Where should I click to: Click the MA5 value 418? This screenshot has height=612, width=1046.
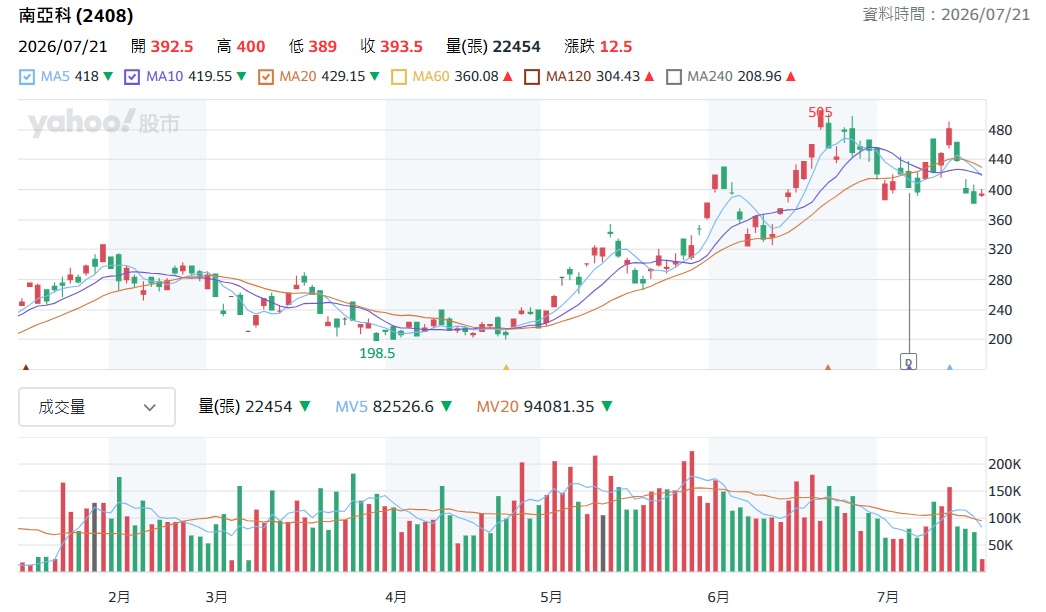pyautogui.click(x=87, y=76)
